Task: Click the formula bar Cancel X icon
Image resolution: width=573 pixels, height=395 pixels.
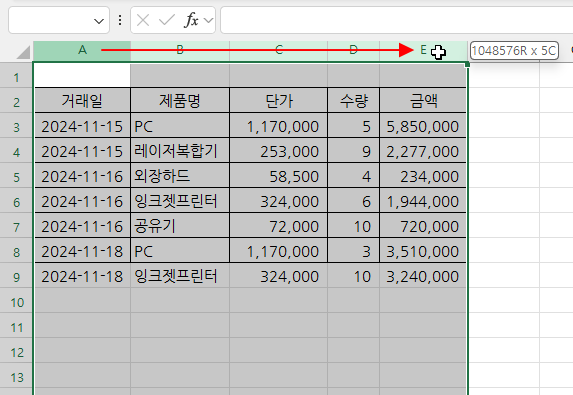Action: pos(143,20)
